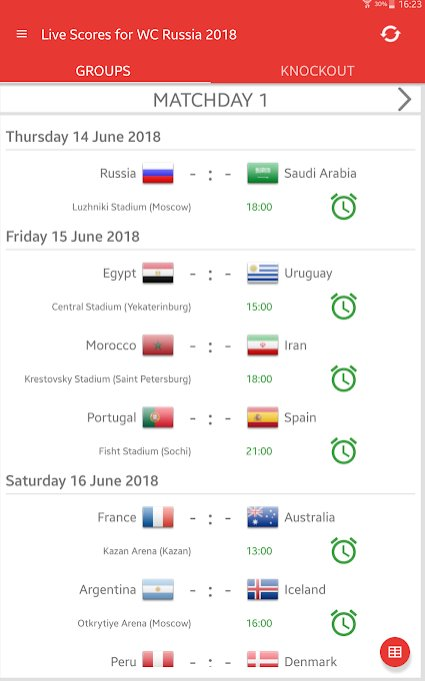Set reminder for Argentina vs Iceland match
The image size is (425, 681).
coord(344,623)
